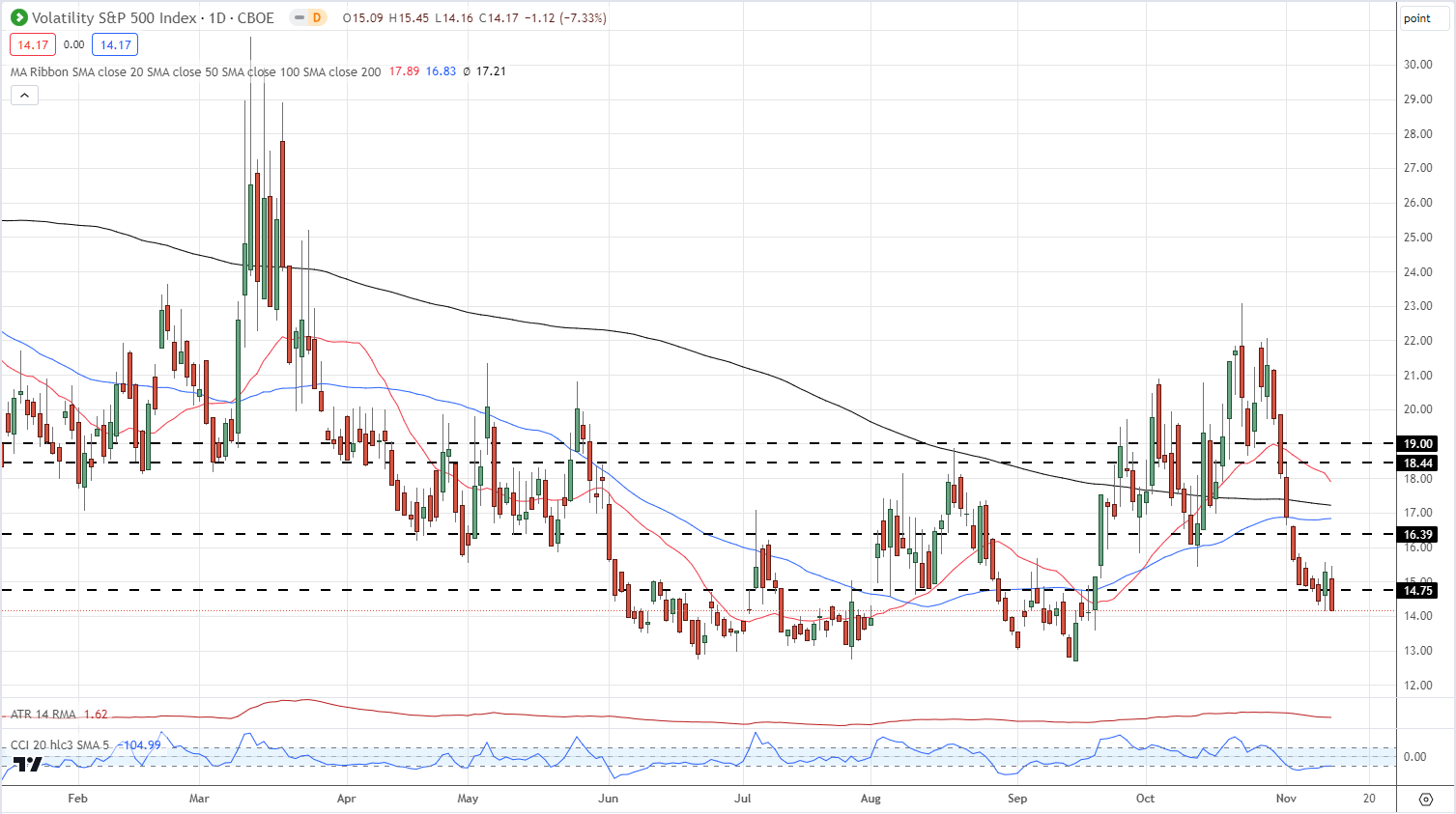Click the 19.00 horizontal line price label
The width and height of the screenshot is (1456, 814).
point(1418,444)
